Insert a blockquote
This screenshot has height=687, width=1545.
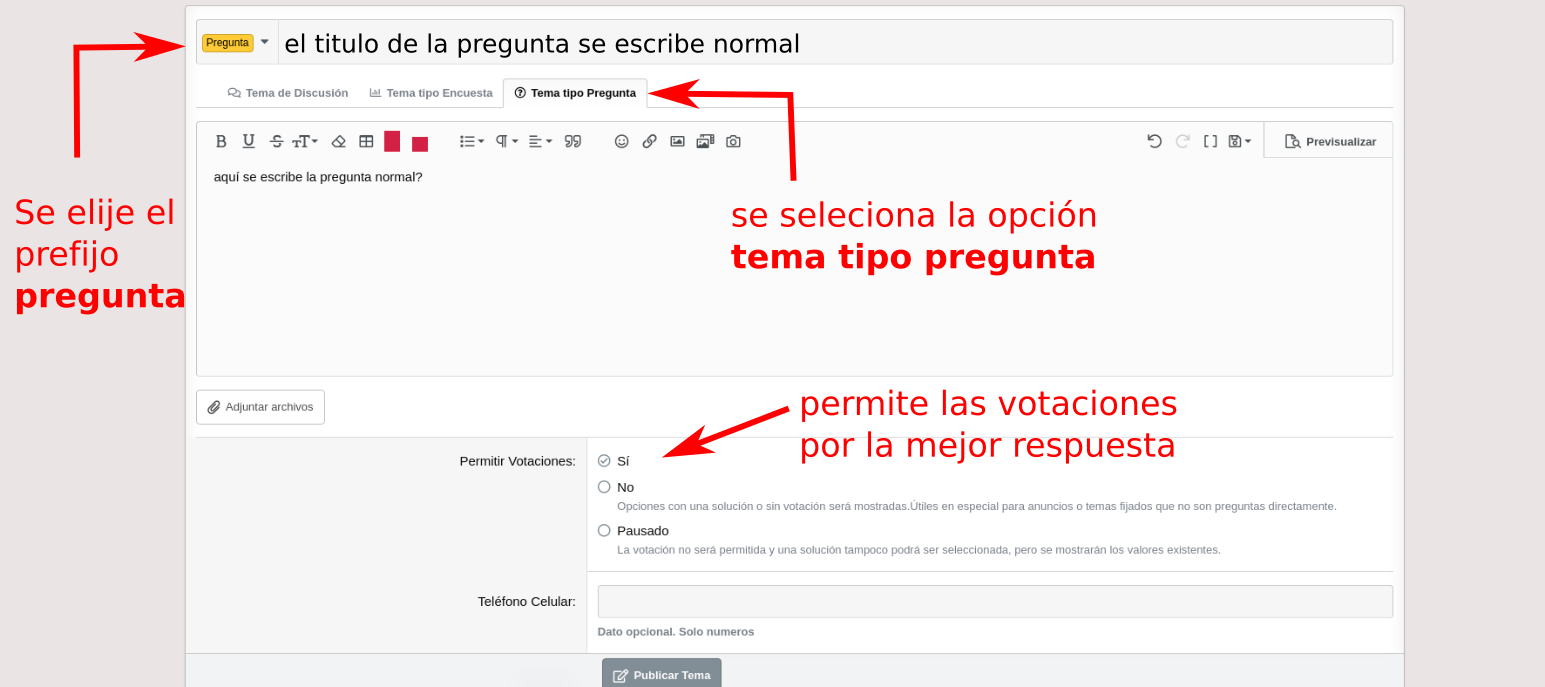click(x=572, y=141)
